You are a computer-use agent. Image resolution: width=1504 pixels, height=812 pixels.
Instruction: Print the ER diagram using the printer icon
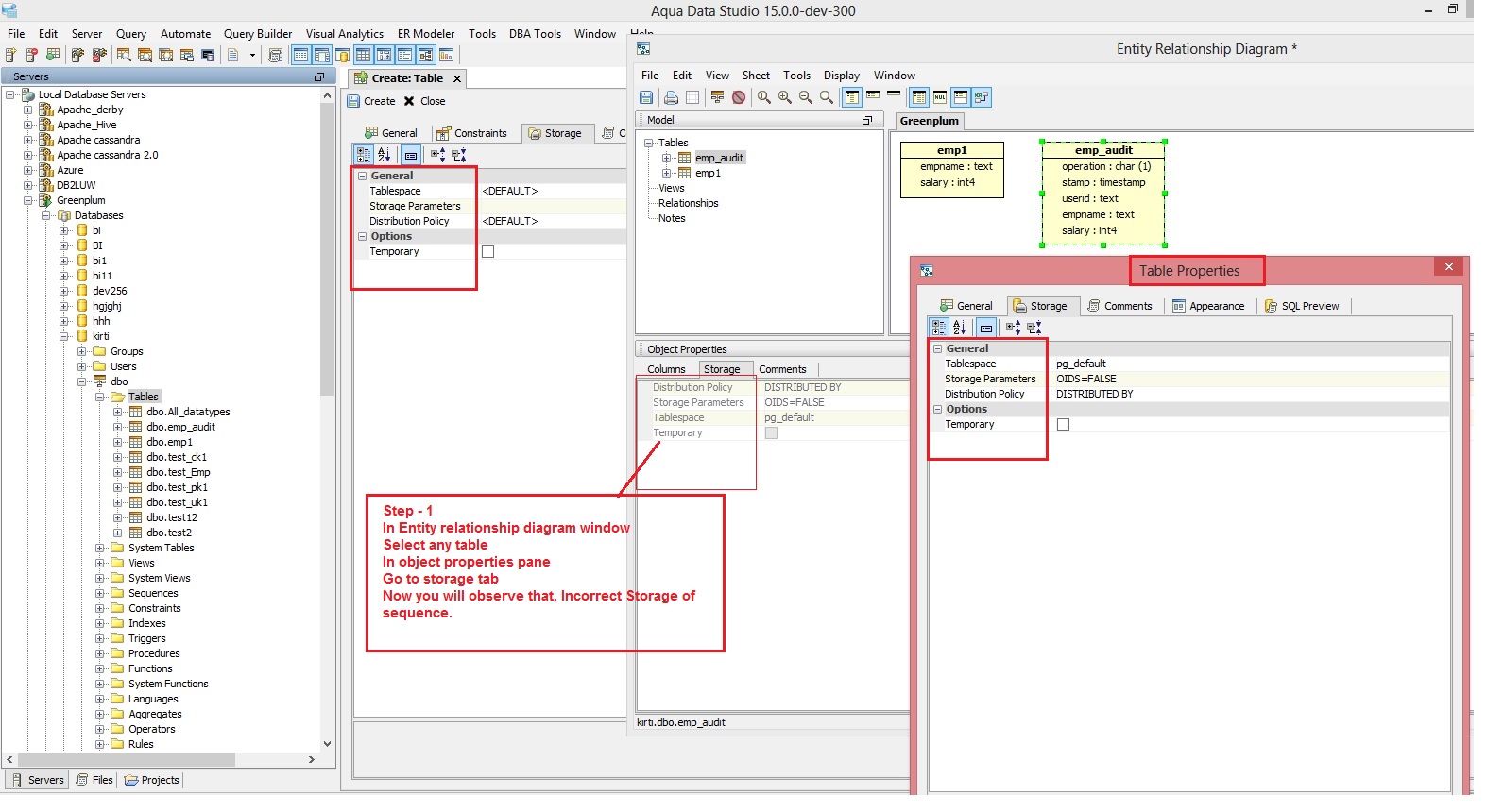(671, 97)
